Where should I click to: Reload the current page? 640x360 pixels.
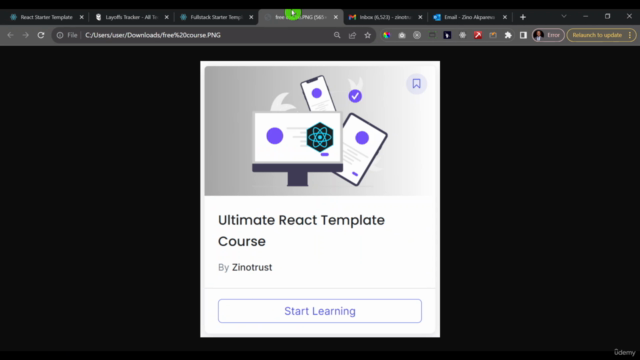click(x=41, y=35)
